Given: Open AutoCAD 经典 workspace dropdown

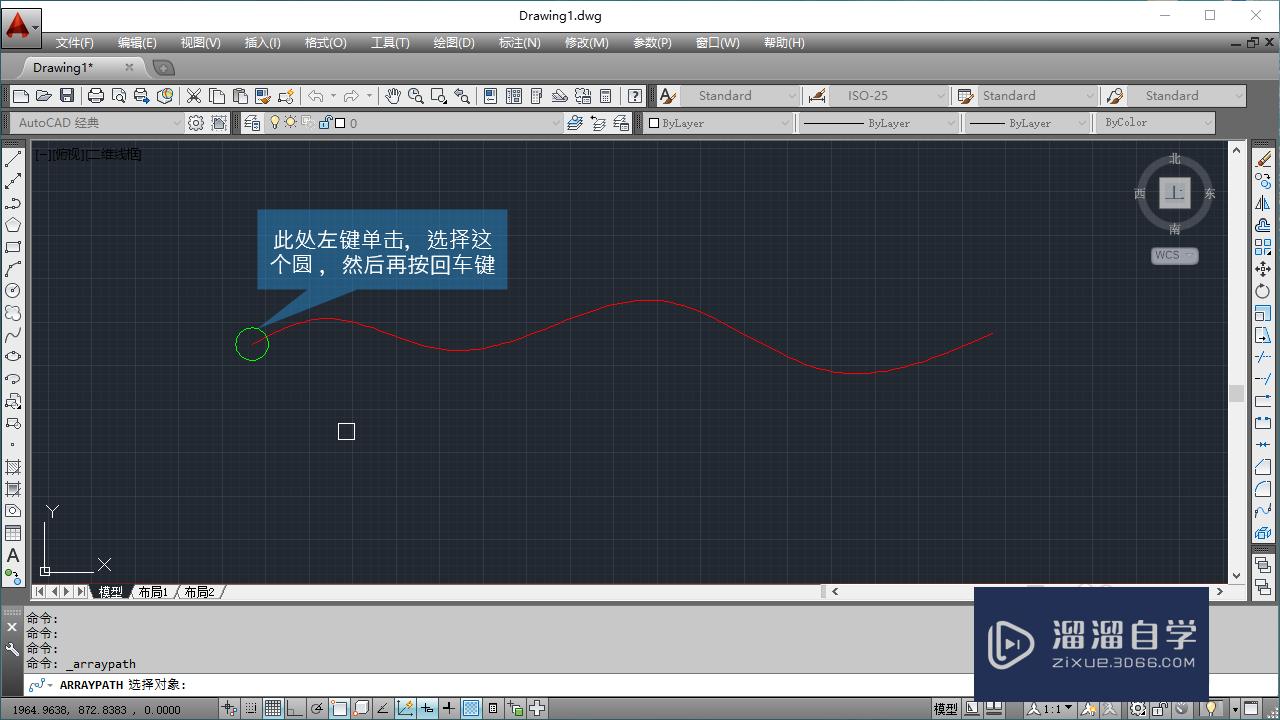Looking at the screenshot, I should click(x=98, y=123).
